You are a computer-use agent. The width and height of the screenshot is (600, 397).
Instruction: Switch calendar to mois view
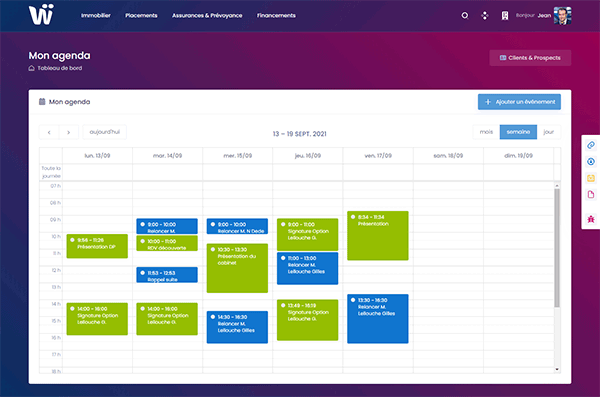[x=486, y=132]
